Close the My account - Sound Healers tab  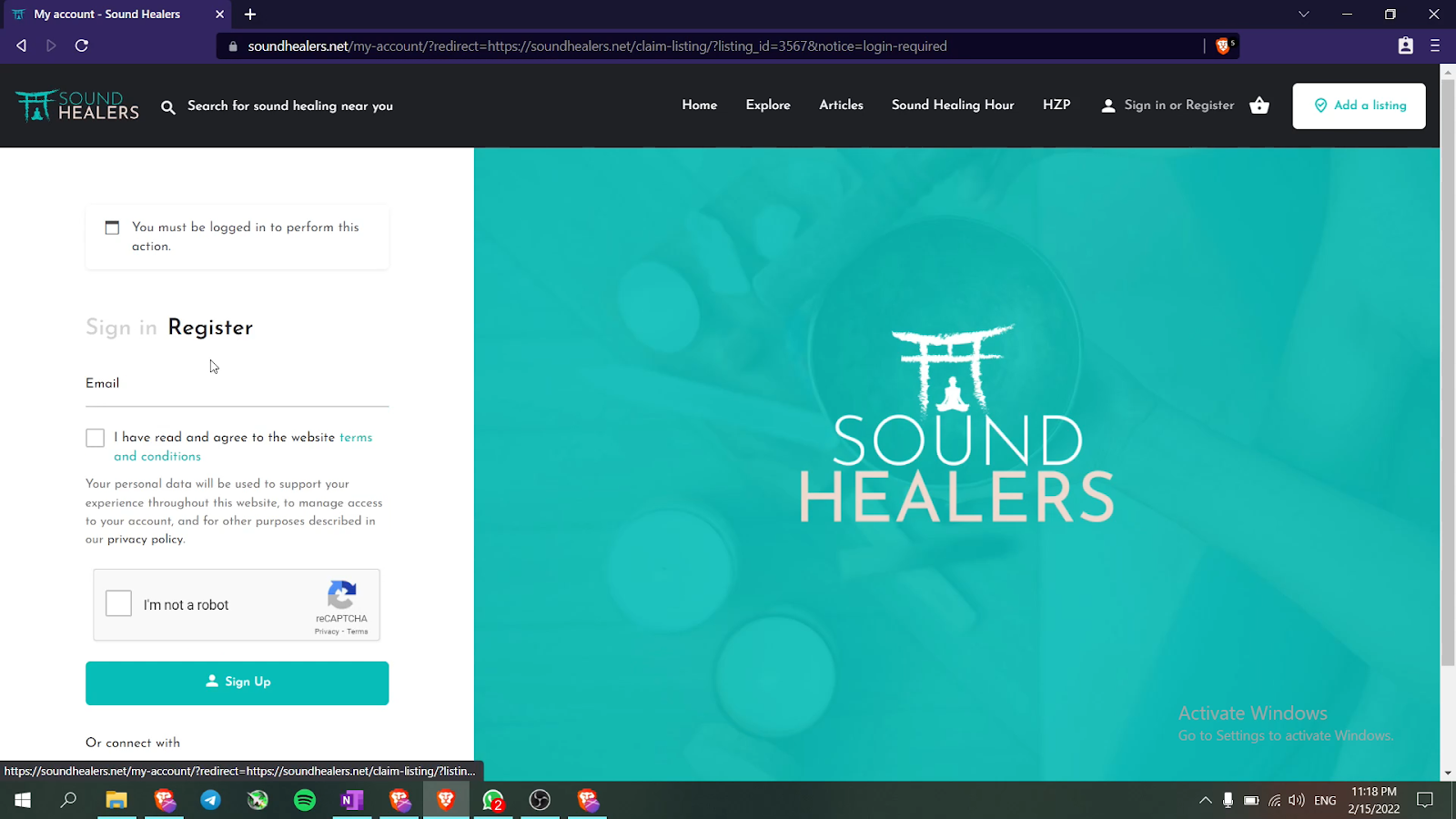click(219, 14)
